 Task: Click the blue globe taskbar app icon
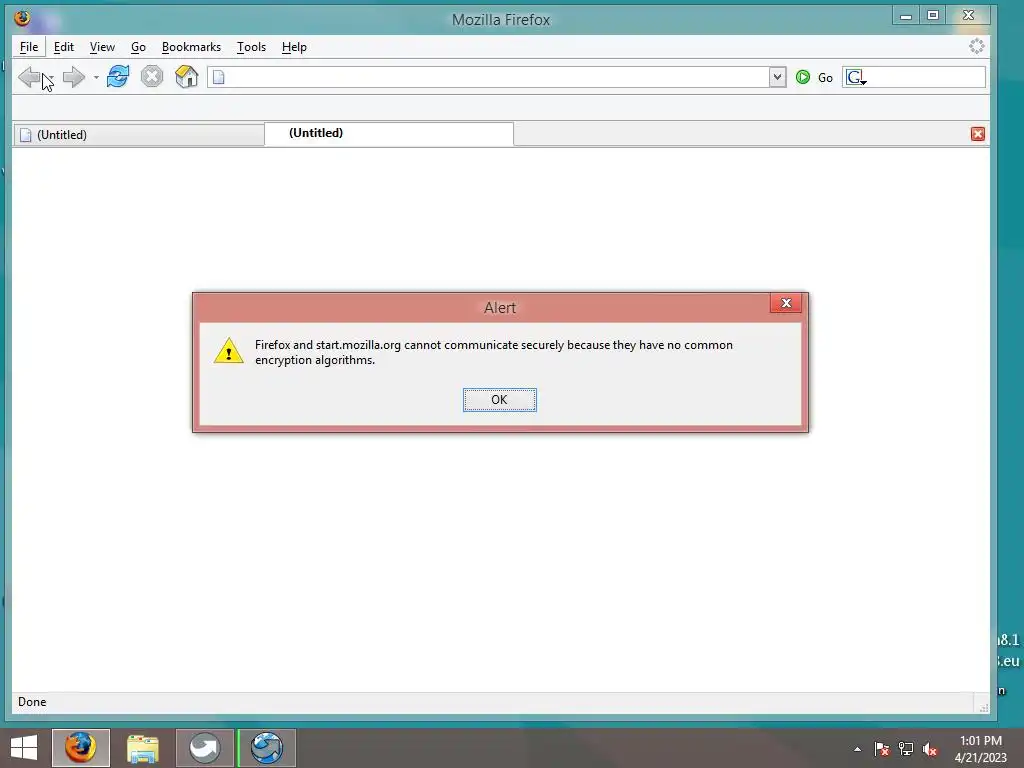pos(266,748)
